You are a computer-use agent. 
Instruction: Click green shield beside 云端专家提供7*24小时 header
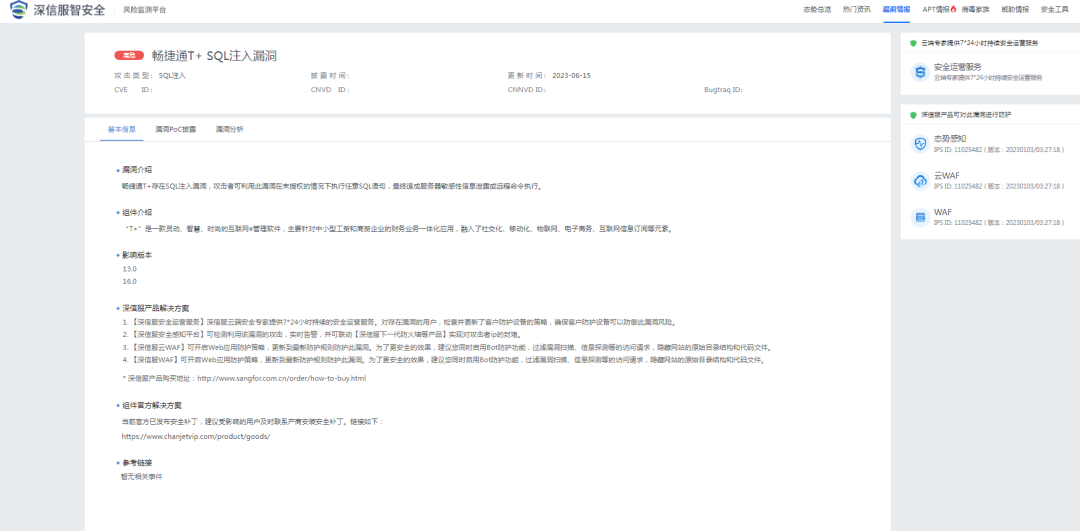pos(913,43)
